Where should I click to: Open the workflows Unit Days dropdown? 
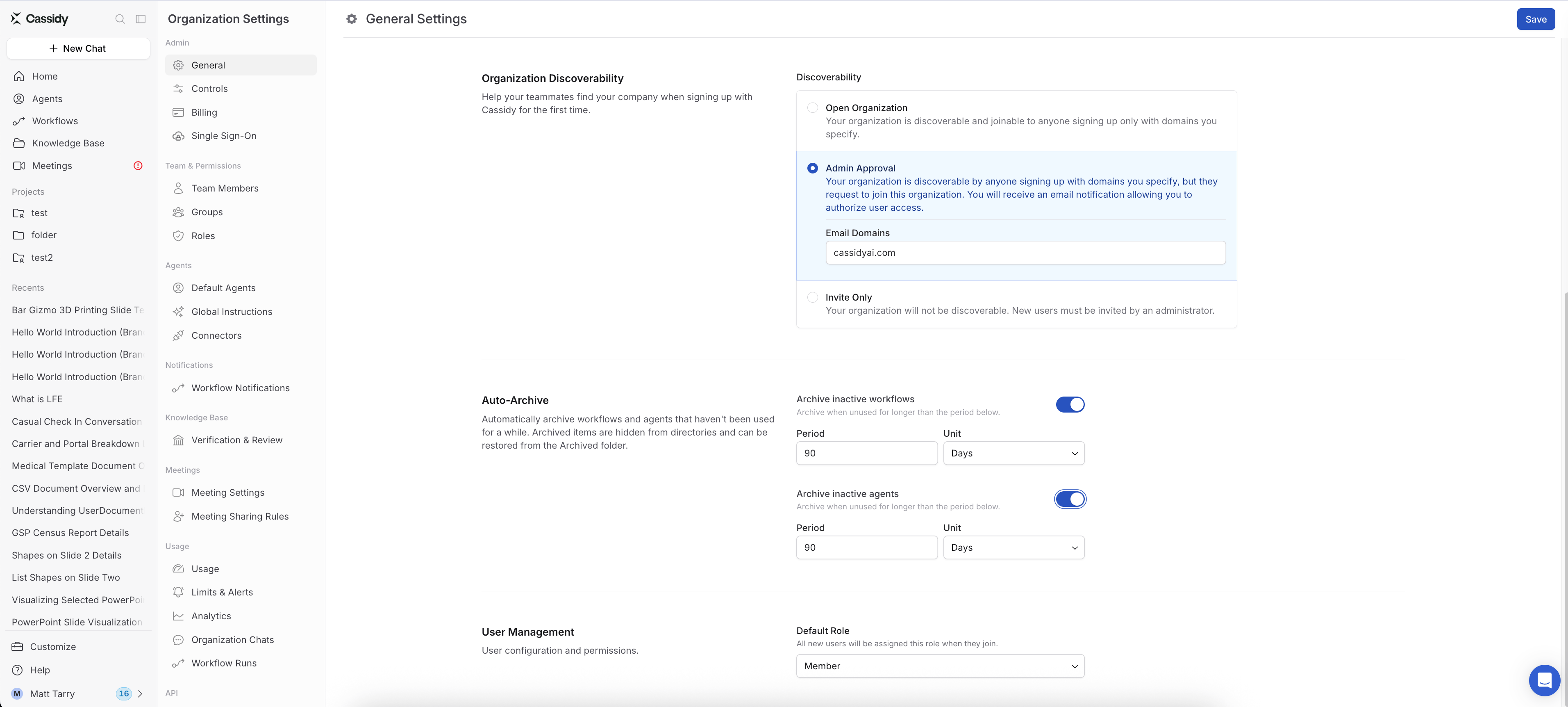(x=1014, y=453)
